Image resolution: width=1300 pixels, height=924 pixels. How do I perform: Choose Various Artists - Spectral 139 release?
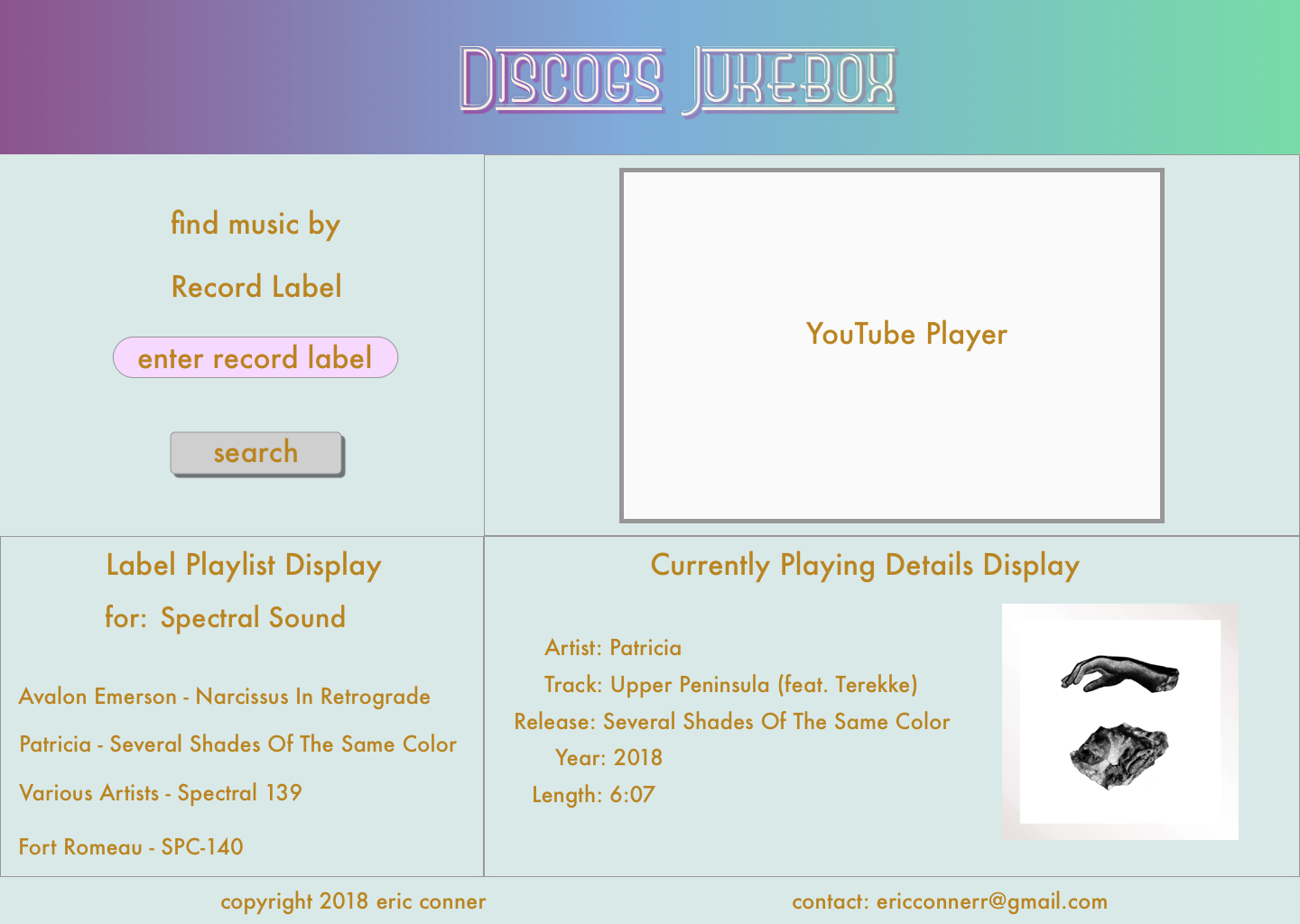pos(161,793)
